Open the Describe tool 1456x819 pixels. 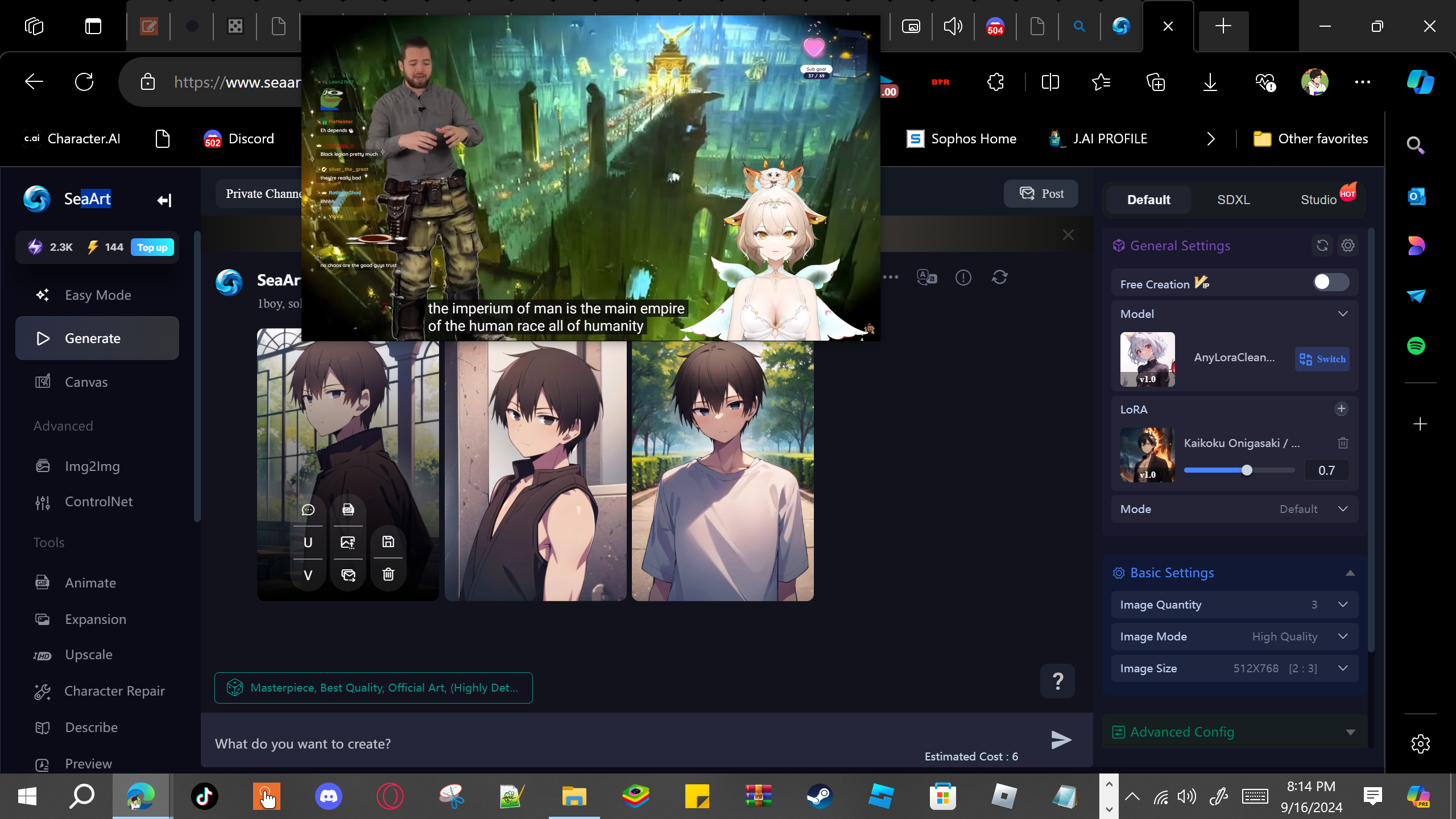(x=97, y=727)
